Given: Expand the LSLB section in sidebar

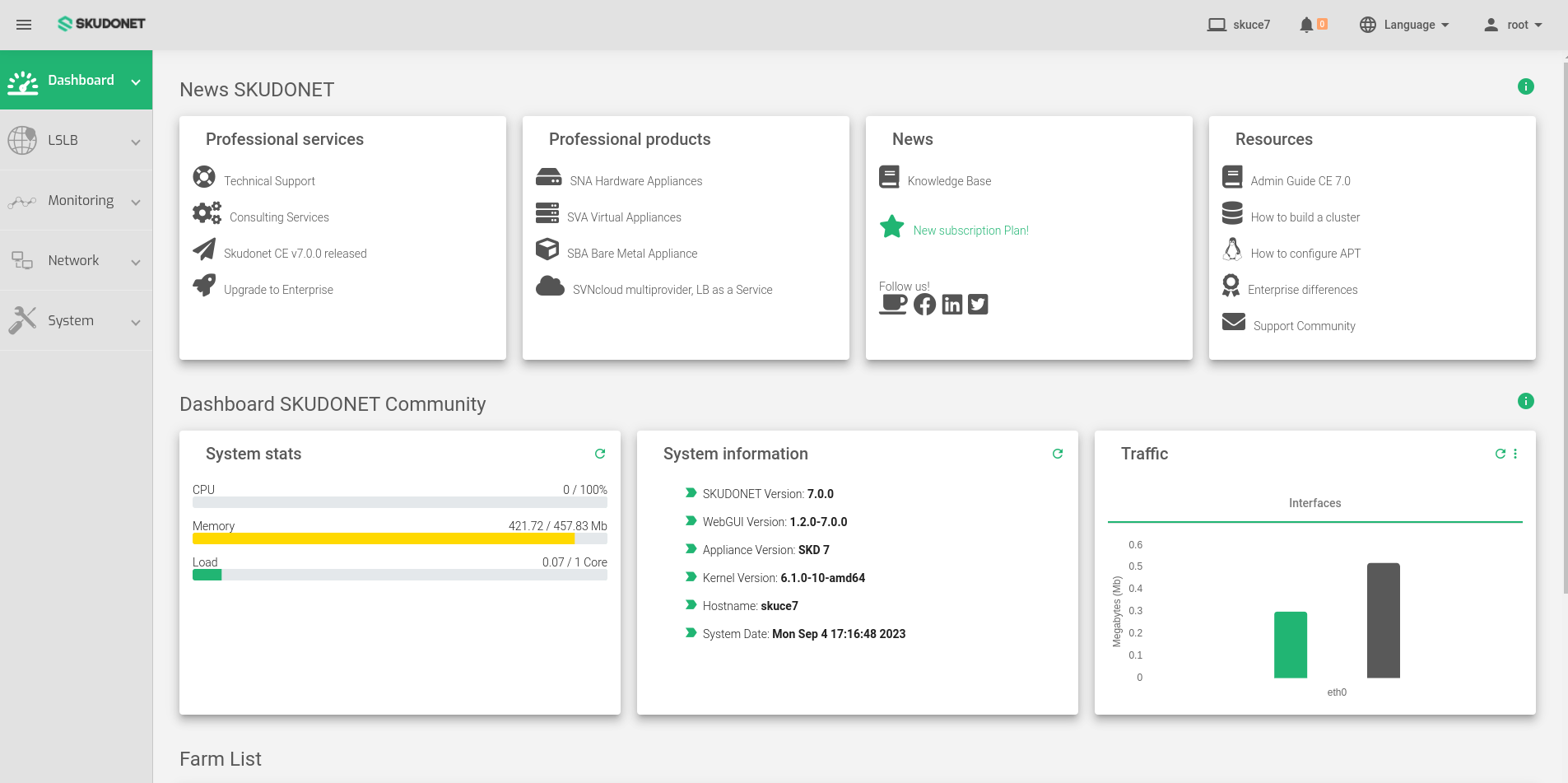Looking at the screenshot, I should click(76, 140).
